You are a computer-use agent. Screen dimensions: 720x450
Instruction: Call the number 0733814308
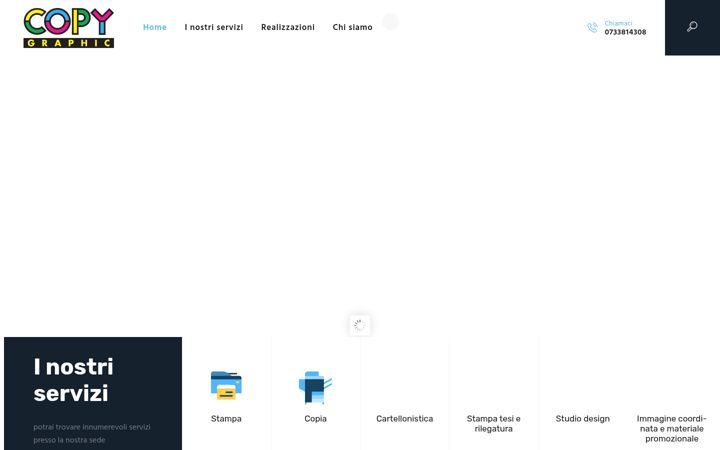pyautogui.click(x=625, y=32)
